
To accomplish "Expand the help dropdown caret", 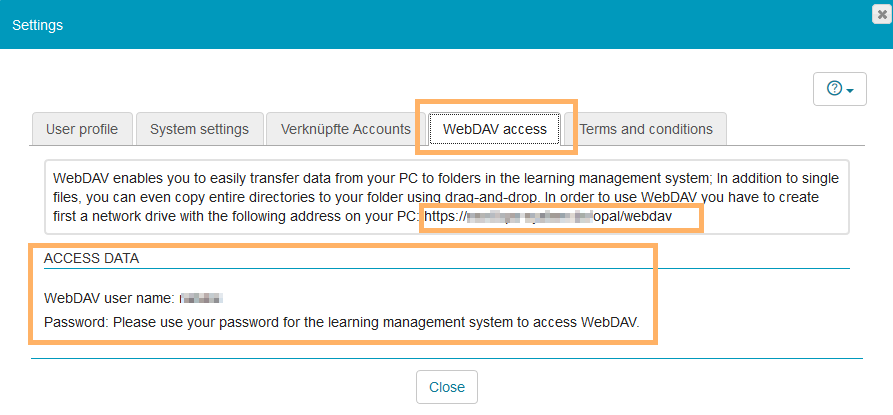I will click(x=850, y=90).
